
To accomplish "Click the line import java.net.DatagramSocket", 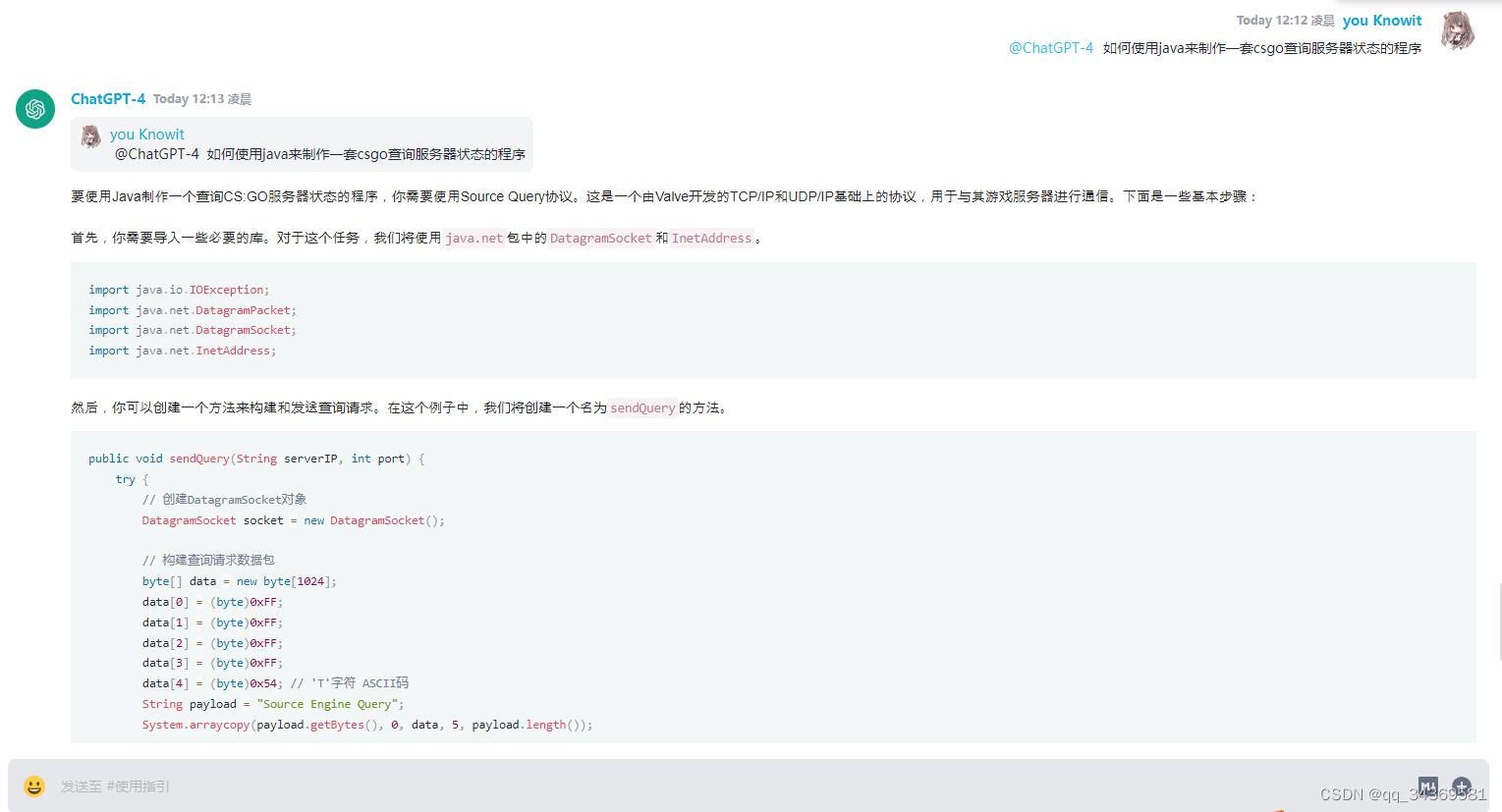I will pyautogui.click(x=193, y=330).
